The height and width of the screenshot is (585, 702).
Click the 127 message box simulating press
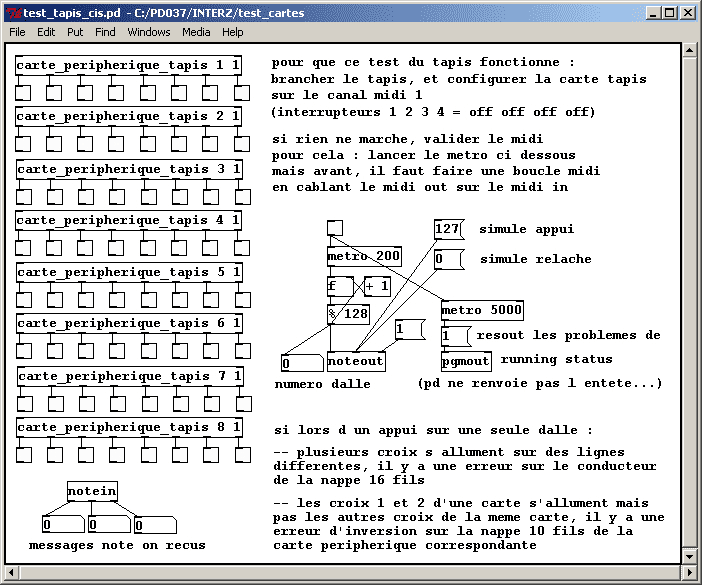pos(449,230)
